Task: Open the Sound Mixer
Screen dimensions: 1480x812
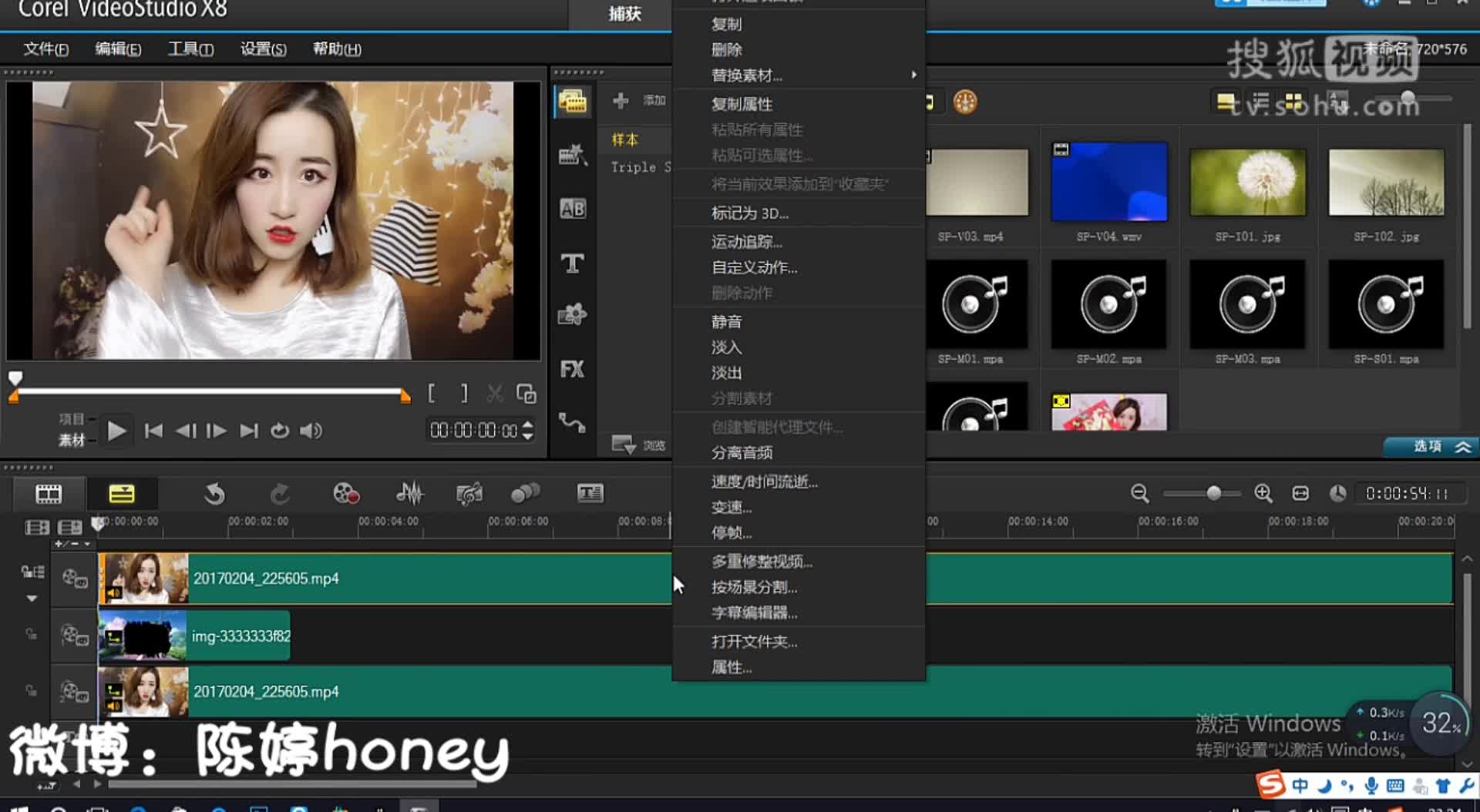Action: point(410,494)
